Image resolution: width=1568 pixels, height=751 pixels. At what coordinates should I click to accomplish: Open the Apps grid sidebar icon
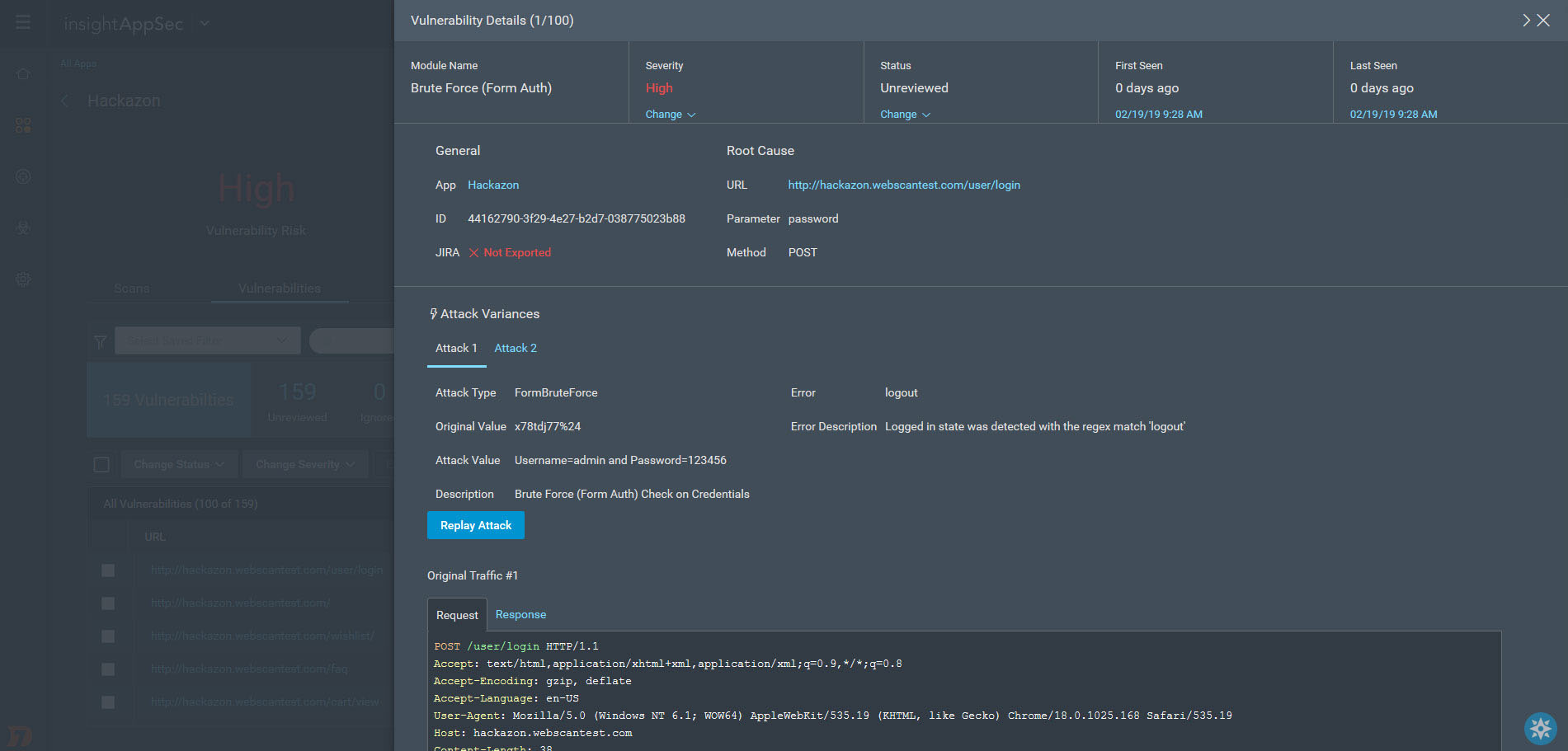[23, 125]
